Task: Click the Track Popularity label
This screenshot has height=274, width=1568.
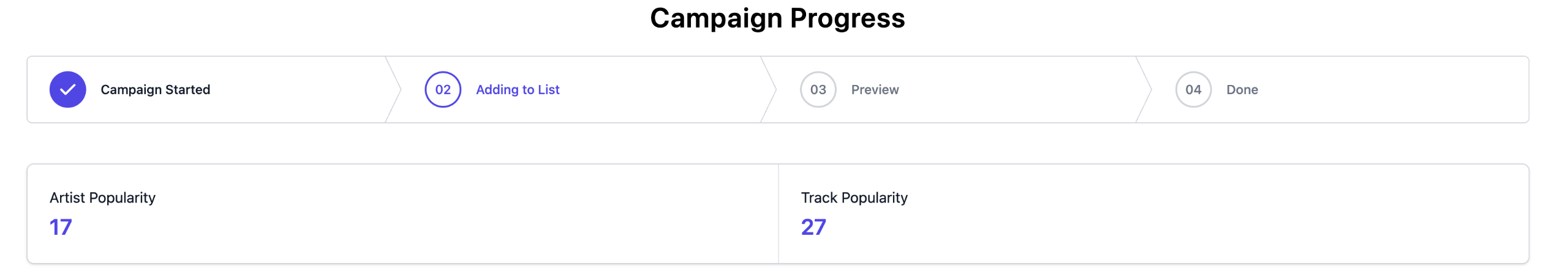Action: (x=854, y=198)
